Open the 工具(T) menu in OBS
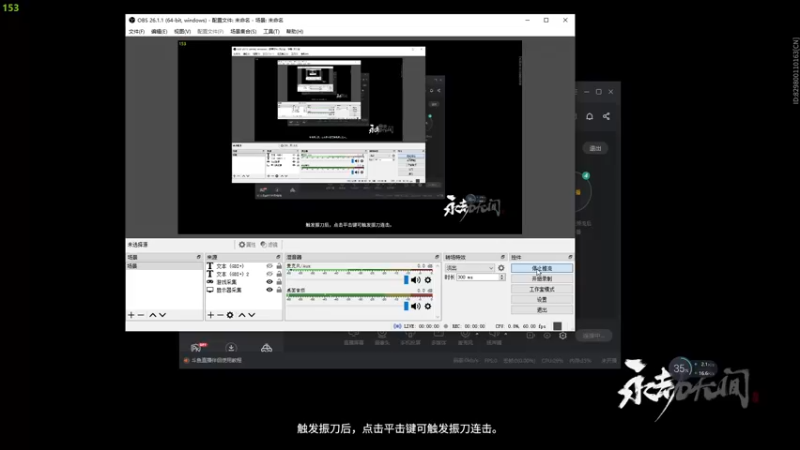The width and height of the screenshot is (800, 450). click(x=271, y=32)
